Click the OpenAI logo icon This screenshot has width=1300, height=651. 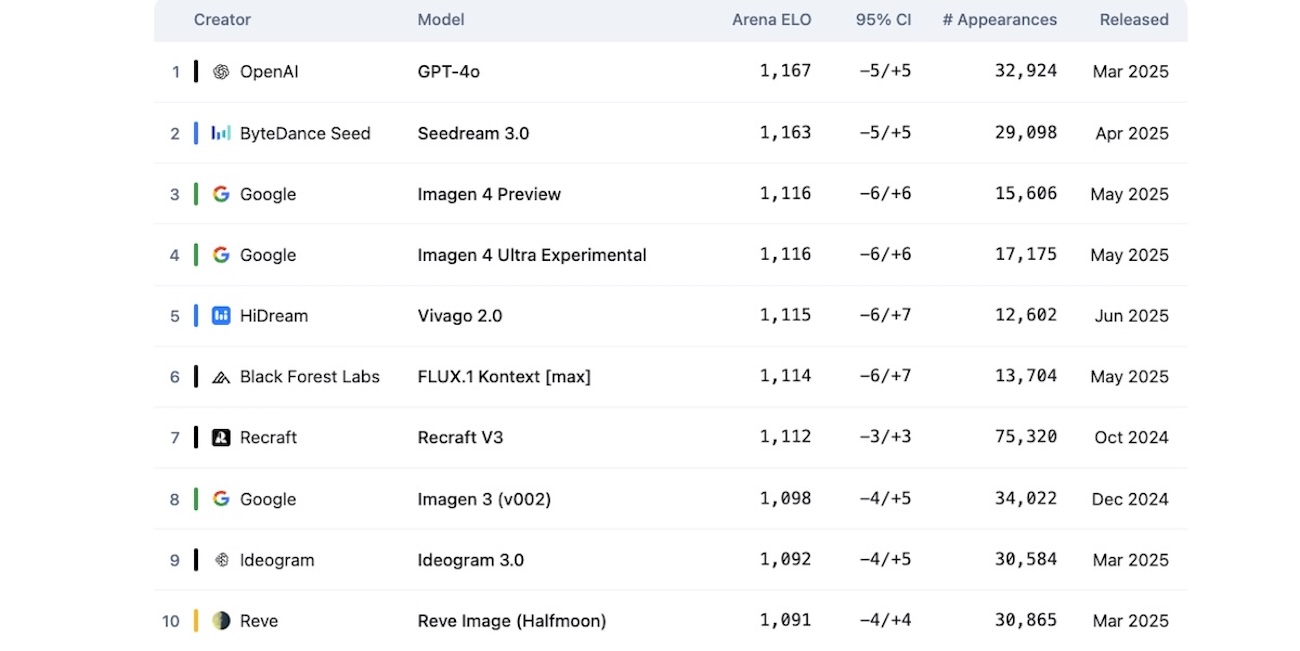pos(221,72)
